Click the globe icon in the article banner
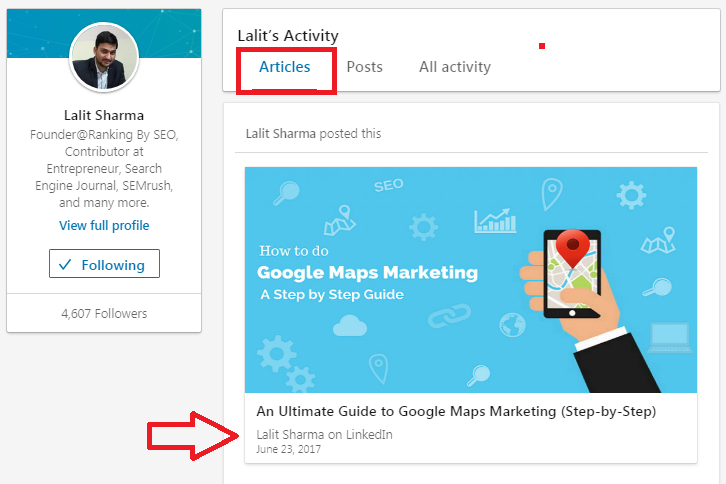726x484 pixels. (512, 324)
